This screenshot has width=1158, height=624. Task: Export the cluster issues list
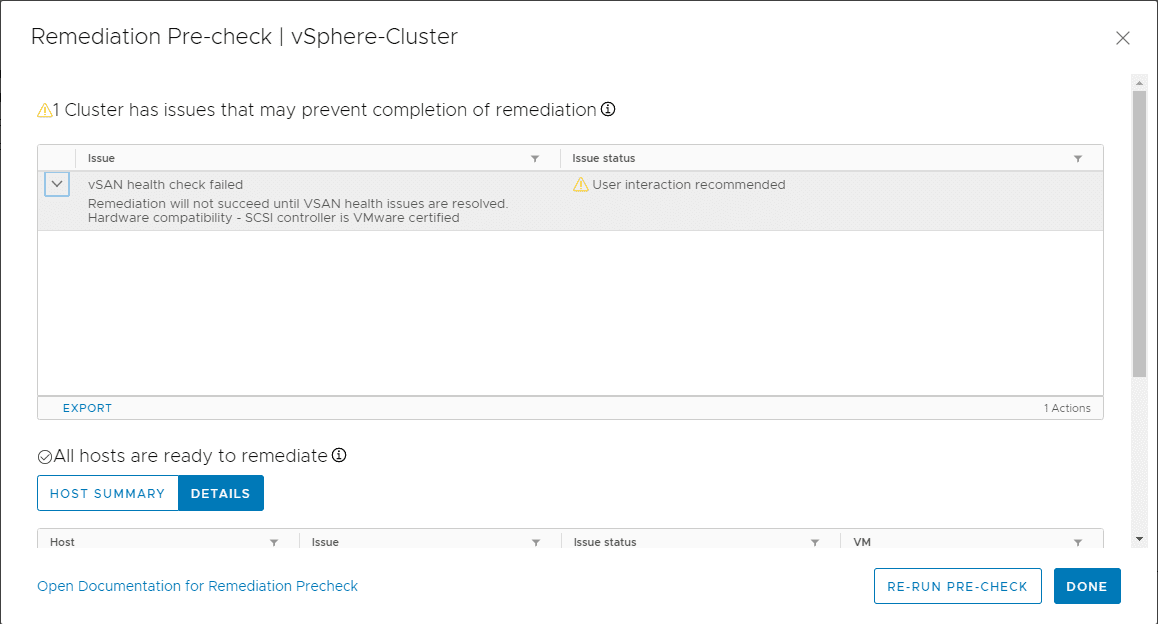coord(87,408)
